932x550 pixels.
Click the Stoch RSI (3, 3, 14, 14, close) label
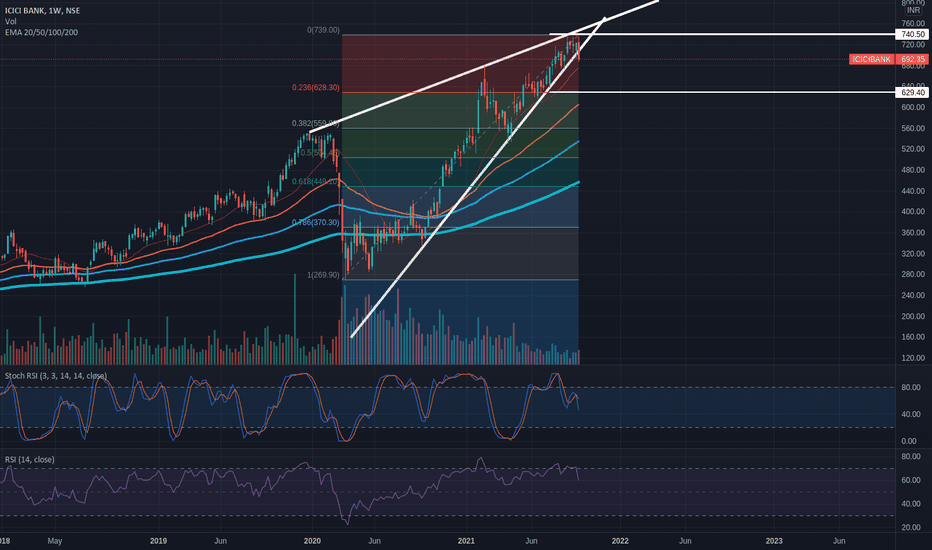click(x=56, y=376)
